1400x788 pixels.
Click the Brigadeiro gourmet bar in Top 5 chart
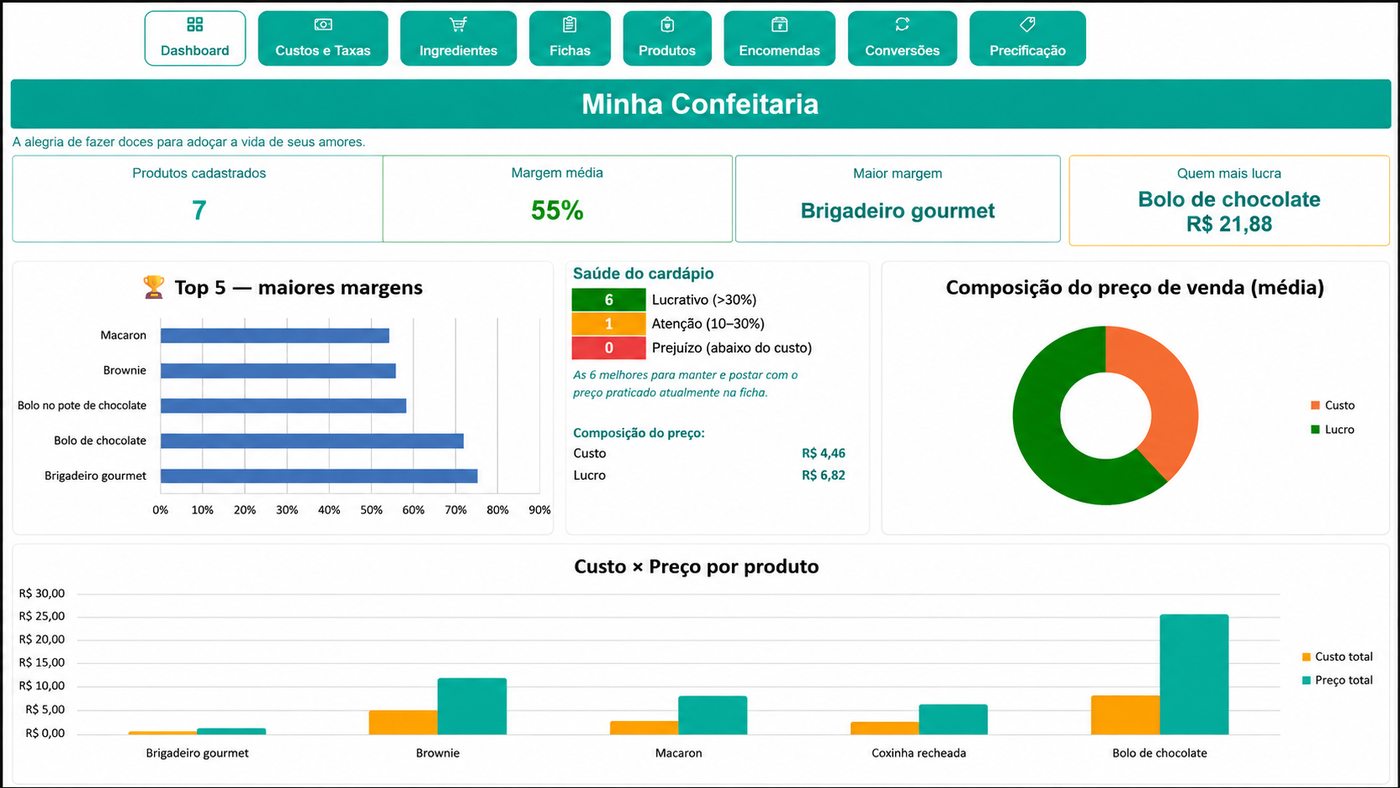[319, 476]
